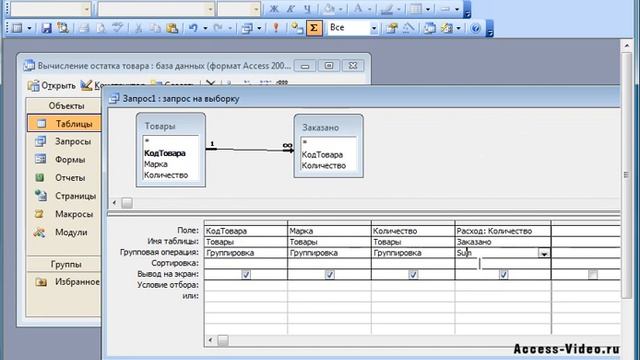Select КодТовара in the Товары table box

coord(165,153)
